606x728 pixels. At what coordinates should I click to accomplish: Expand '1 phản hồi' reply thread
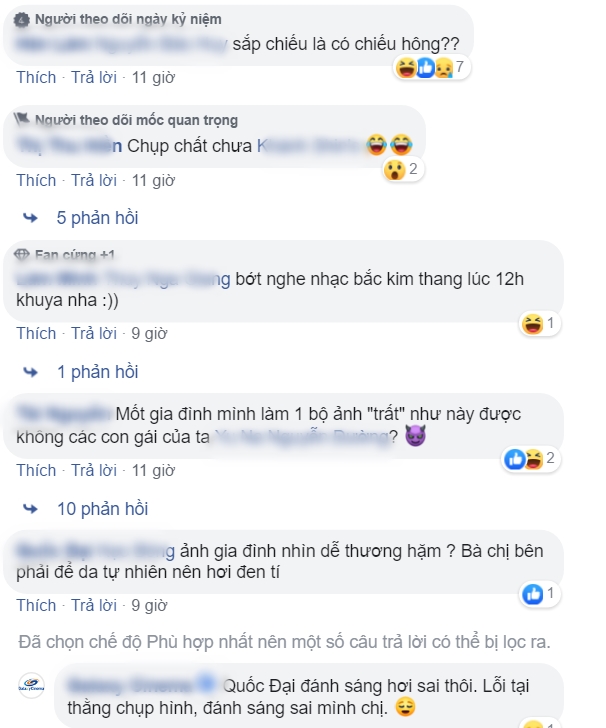(x=98, y=372)
